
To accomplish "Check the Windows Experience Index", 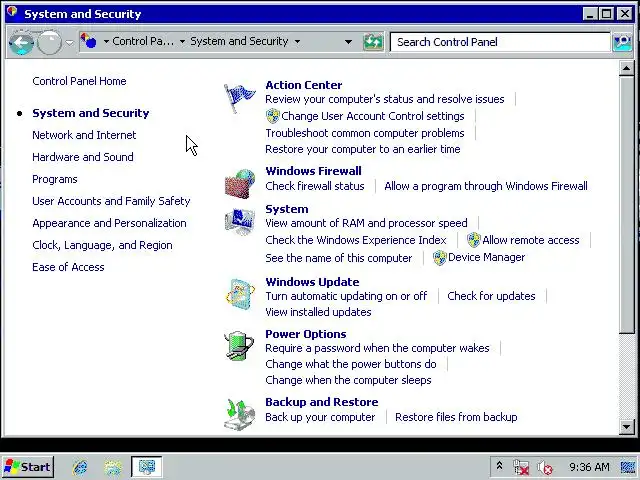I will pyautogui.click(x=356, y=240).
